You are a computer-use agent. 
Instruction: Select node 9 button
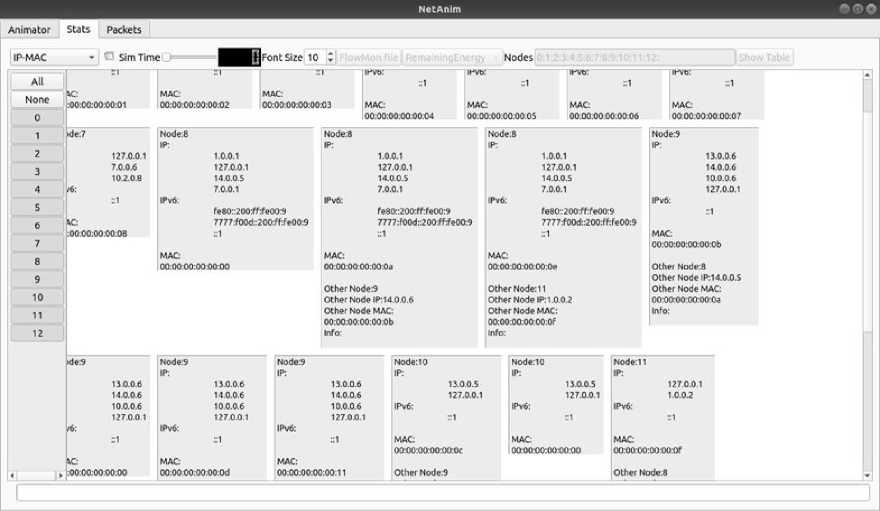(37, 279)
